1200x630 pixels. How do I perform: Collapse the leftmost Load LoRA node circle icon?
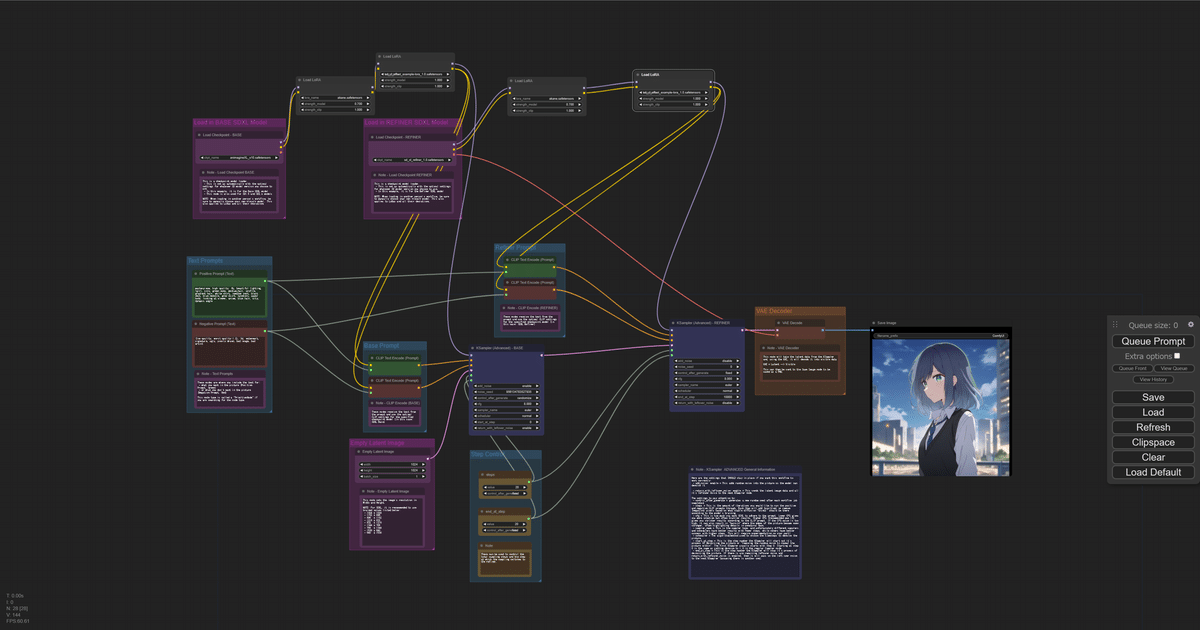(x=300, y=80)
